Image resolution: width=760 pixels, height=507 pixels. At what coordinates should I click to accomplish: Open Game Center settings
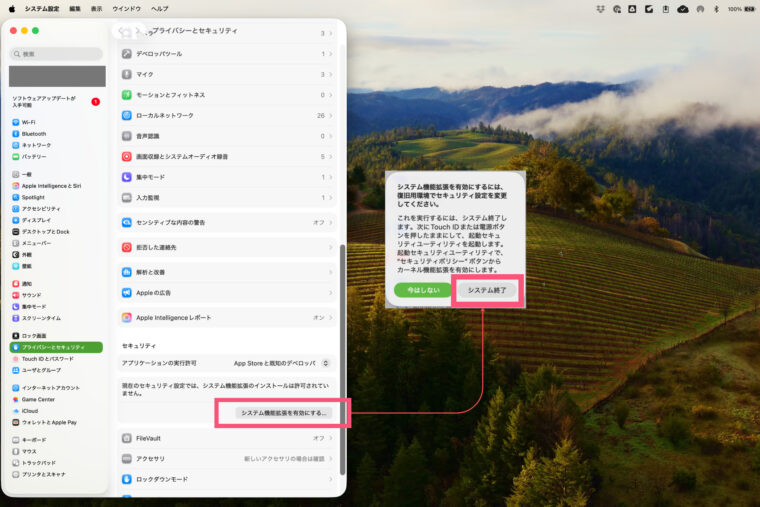38,399
